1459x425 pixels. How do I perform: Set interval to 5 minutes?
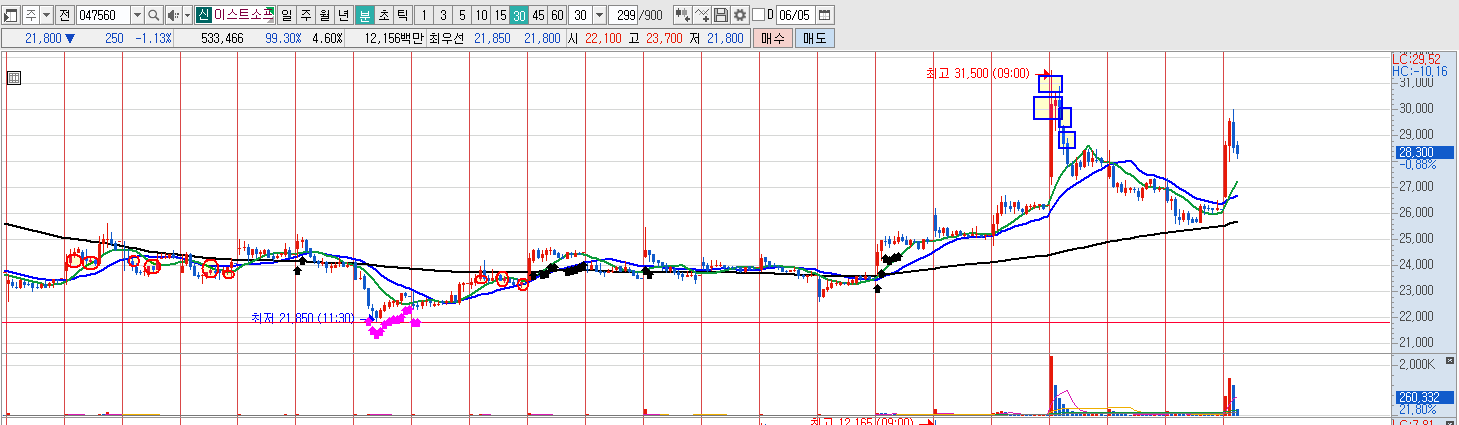462,15
